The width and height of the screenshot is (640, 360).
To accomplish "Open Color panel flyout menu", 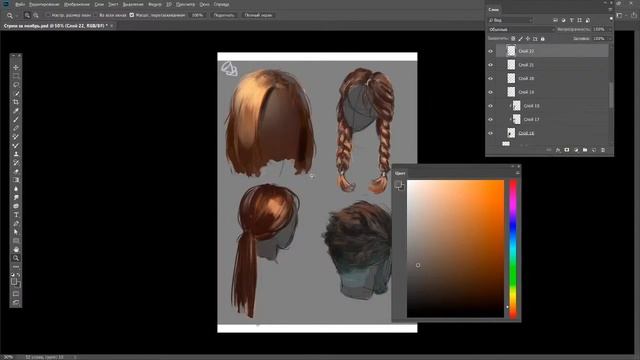I will coord(518,173).
